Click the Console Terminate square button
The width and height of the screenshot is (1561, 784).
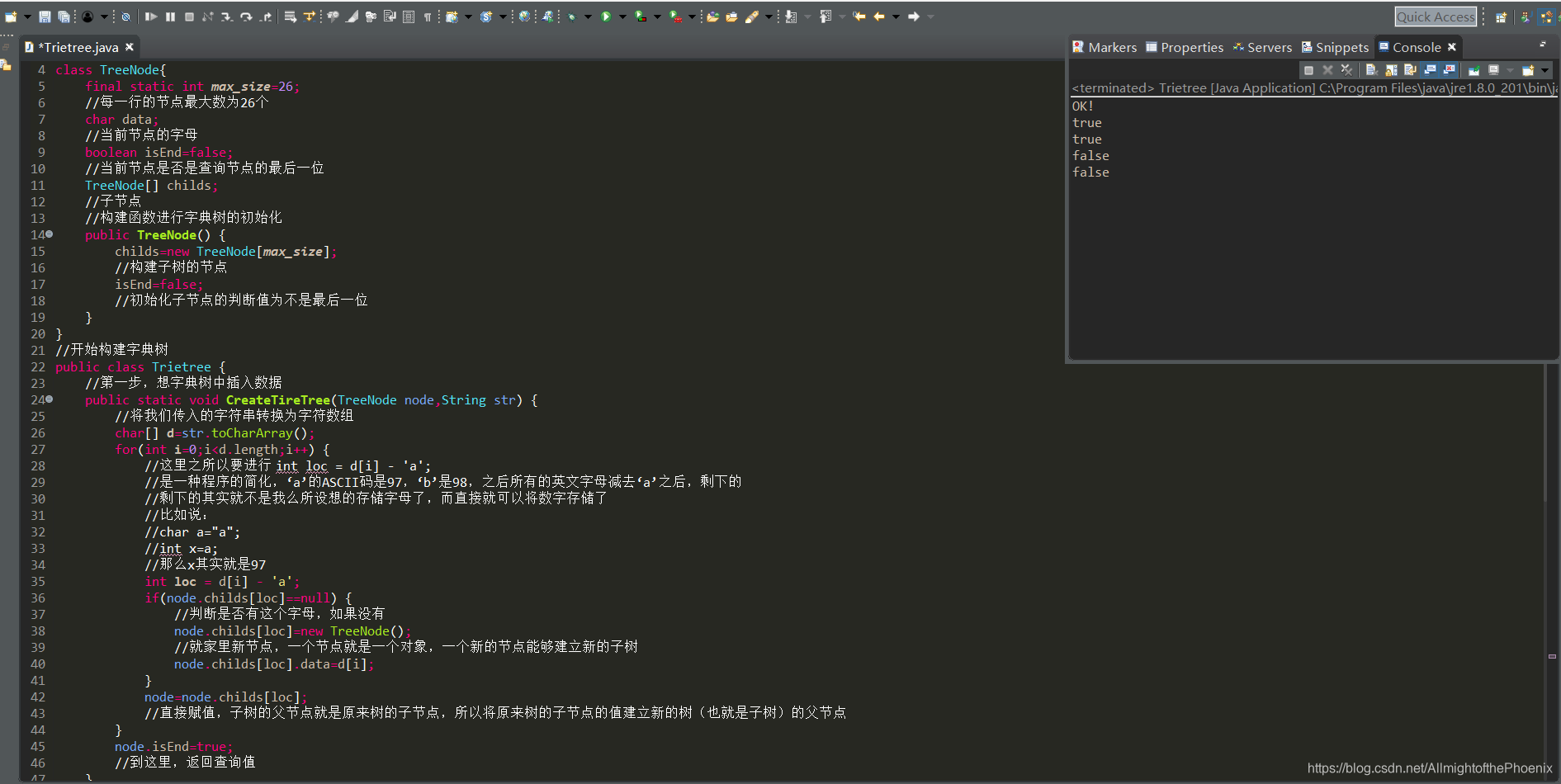point(1308,70)
